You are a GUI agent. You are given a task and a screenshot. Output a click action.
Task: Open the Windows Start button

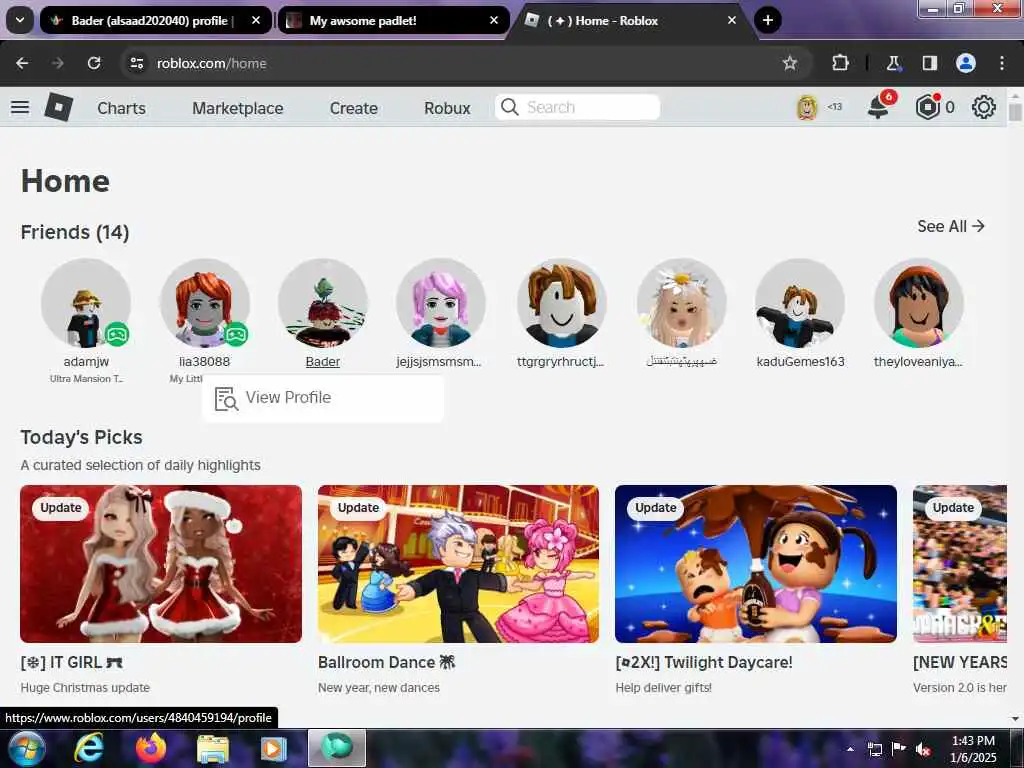click(26, 748)
